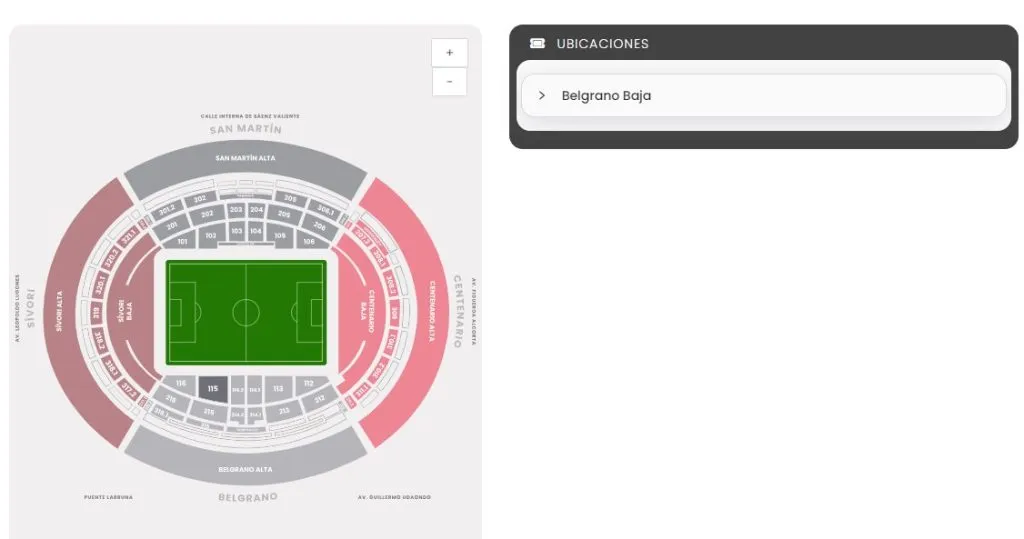The image size is (1024, 539).
Task: Select the San Martín Alta stand
Action: point(245,158)
